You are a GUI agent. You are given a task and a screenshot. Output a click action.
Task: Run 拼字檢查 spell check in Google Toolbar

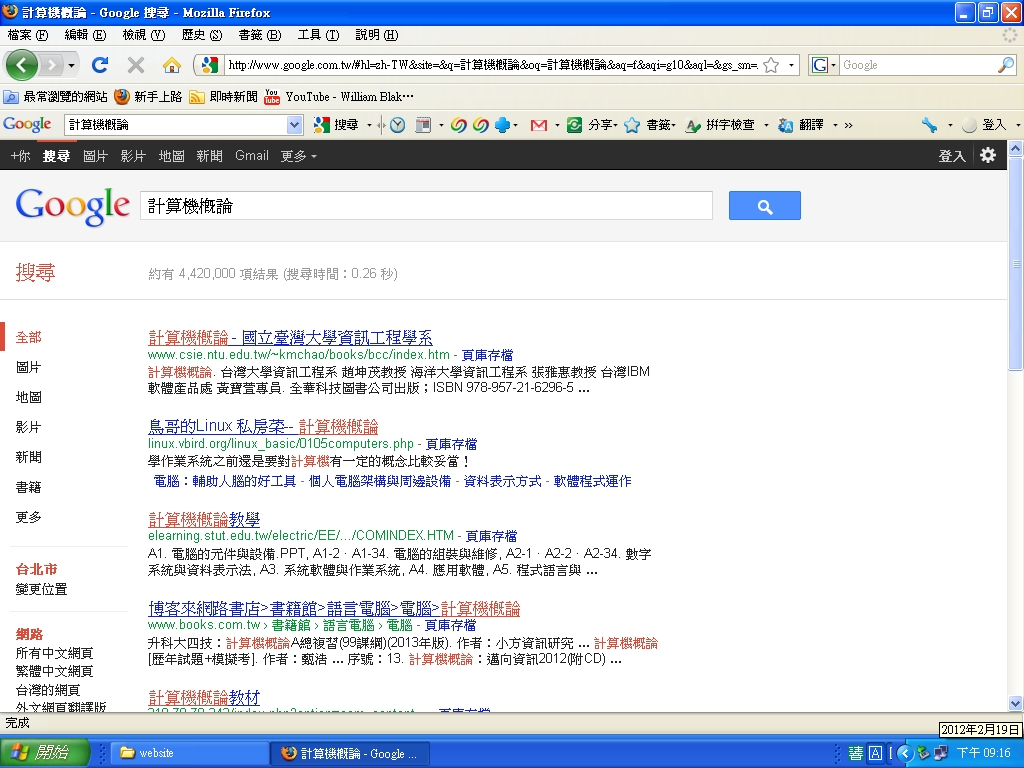[720, 125]
